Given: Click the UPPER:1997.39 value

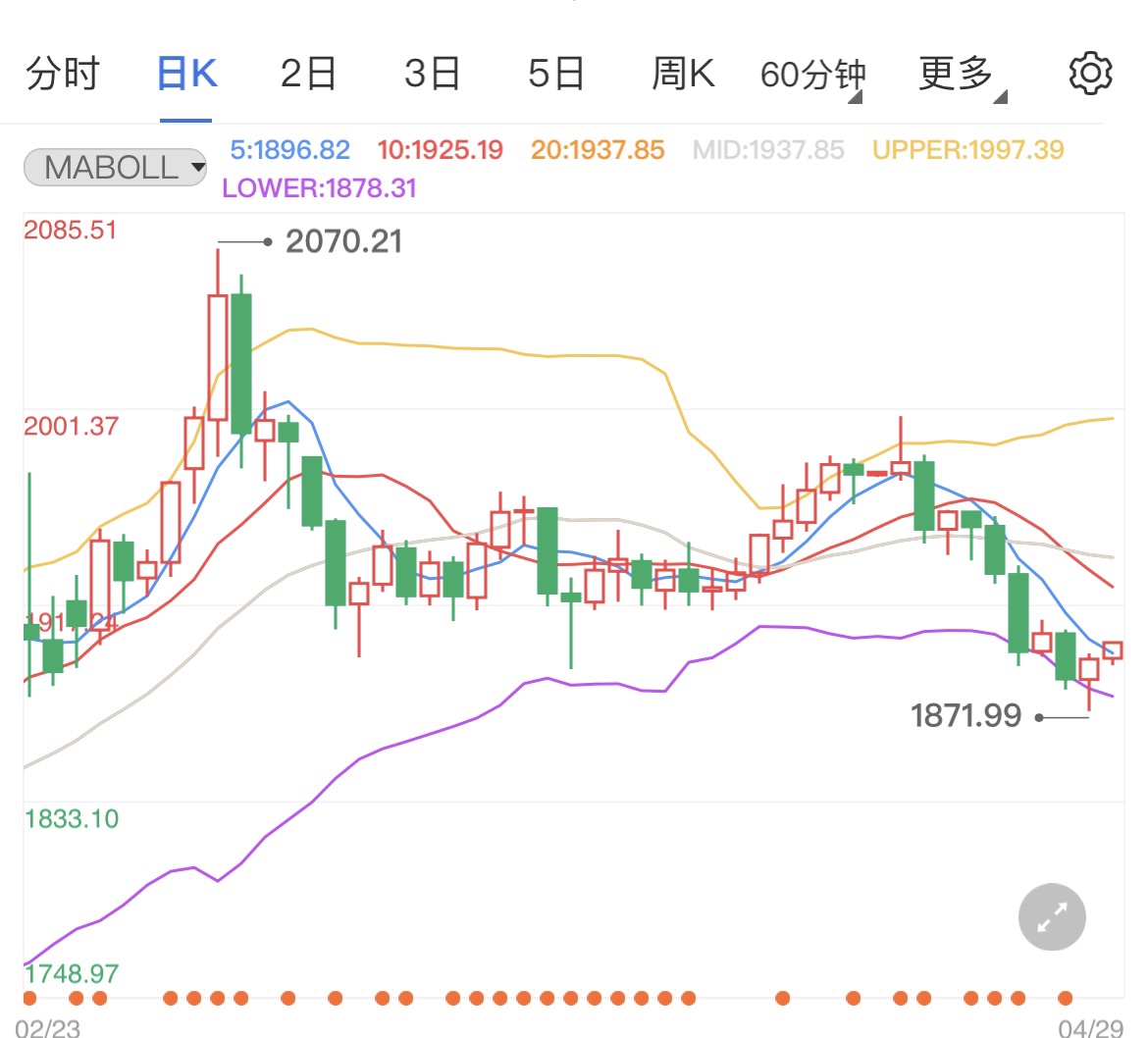Looking at the screenshot, I should (x=967, y=150).
